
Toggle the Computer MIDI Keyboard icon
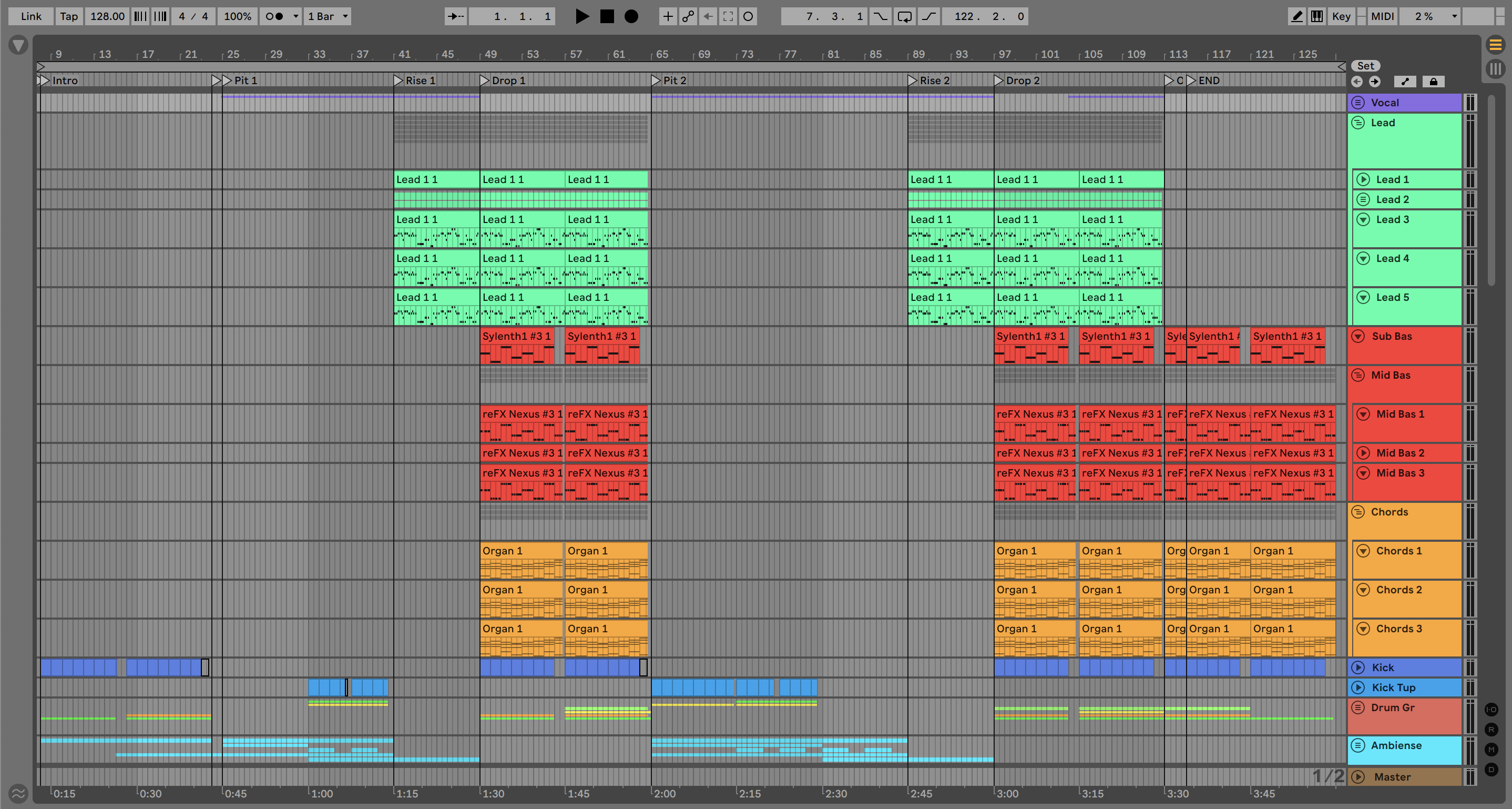1317,16
